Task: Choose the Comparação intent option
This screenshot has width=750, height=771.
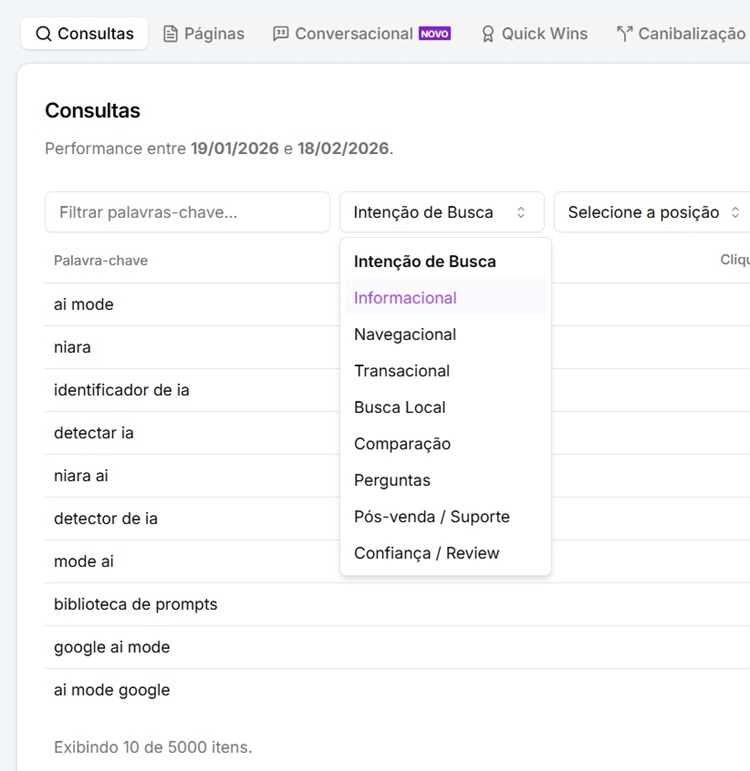Action: click(402, 444)
